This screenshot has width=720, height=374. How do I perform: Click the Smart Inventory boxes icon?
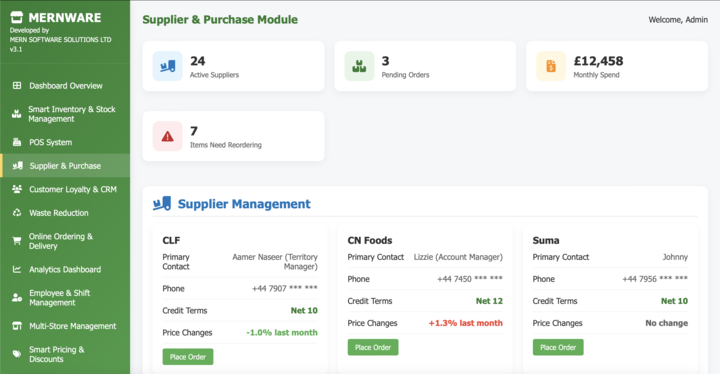tap(17, 114)
